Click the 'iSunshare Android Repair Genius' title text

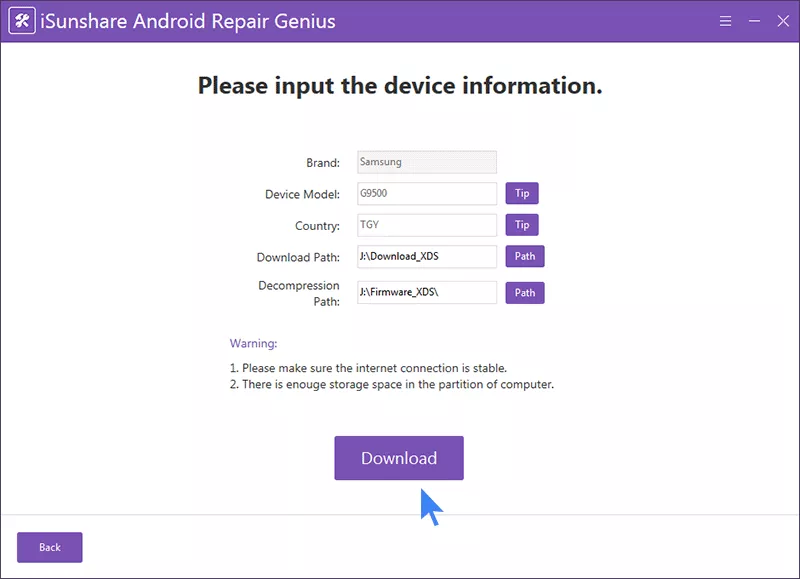pyautogui.click(x=188, y=21)
